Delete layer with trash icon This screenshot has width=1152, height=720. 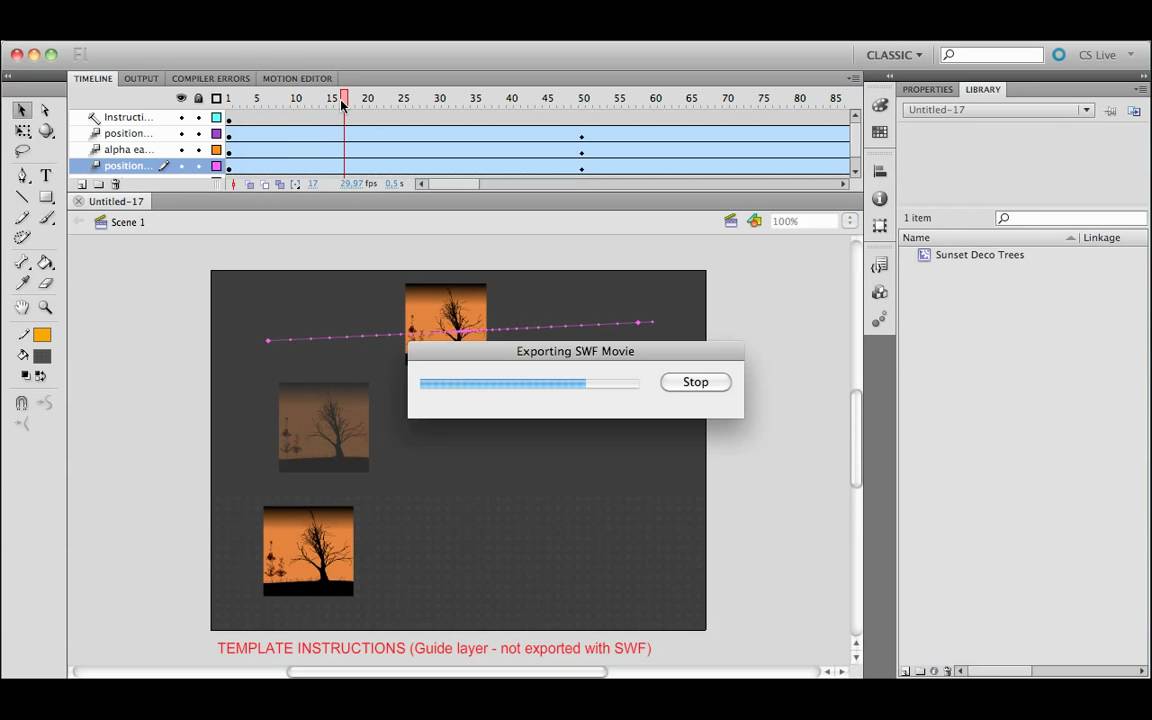115,184
